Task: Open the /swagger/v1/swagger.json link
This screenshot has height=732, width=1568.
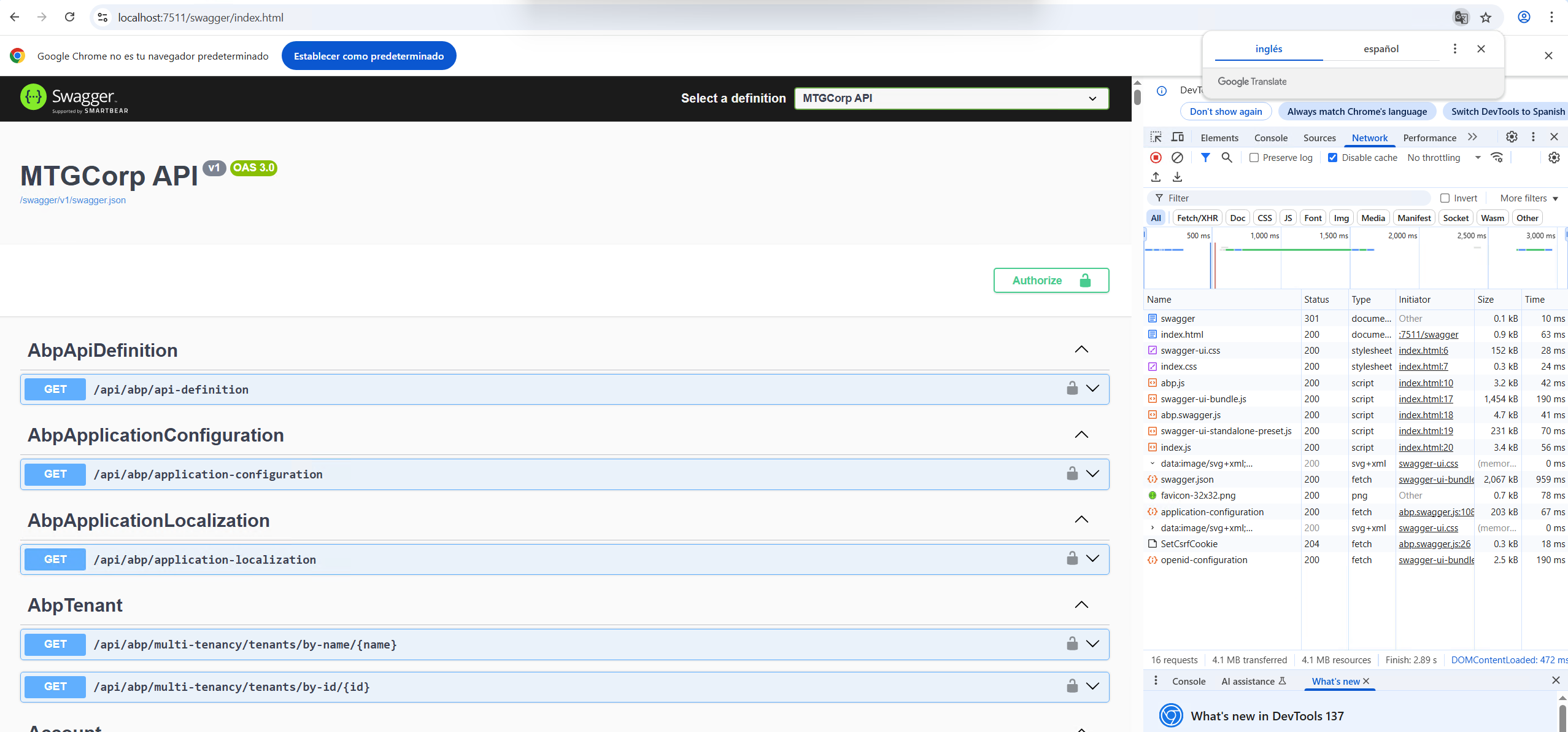Action: coord(73,200)
